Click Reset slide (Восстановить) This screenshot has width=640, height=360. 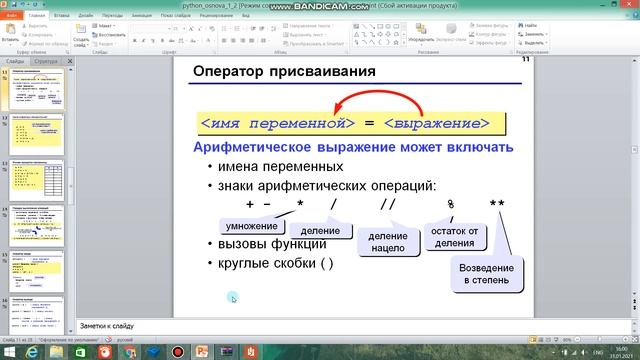pos(109,35)
